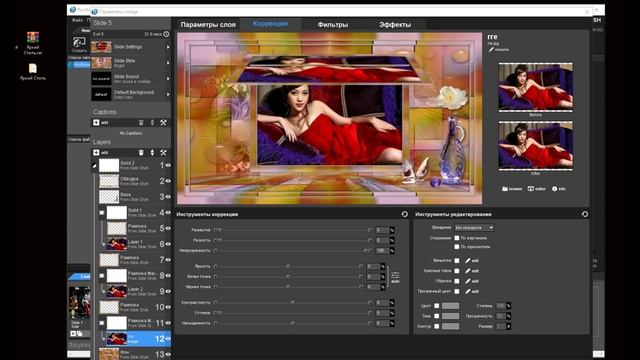Delete the layer using the Layers trash icon

click(141, 152)
